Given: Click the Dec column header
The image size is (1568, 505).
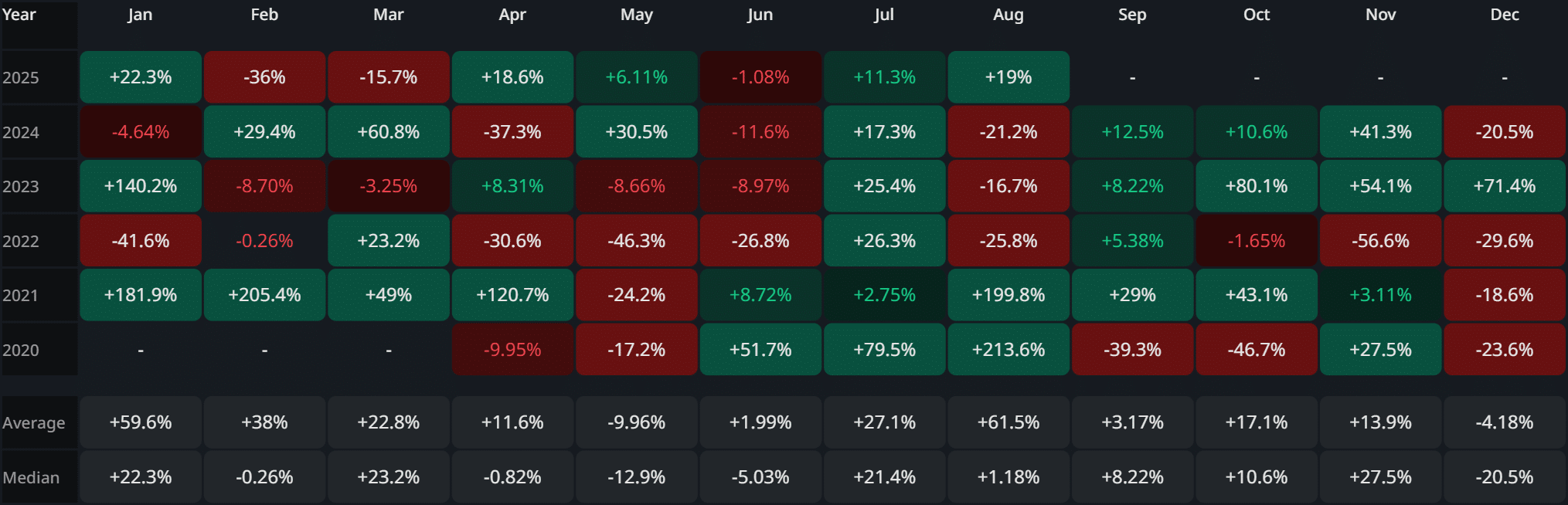Looking at the screenshot, I should coord(1504,15).
